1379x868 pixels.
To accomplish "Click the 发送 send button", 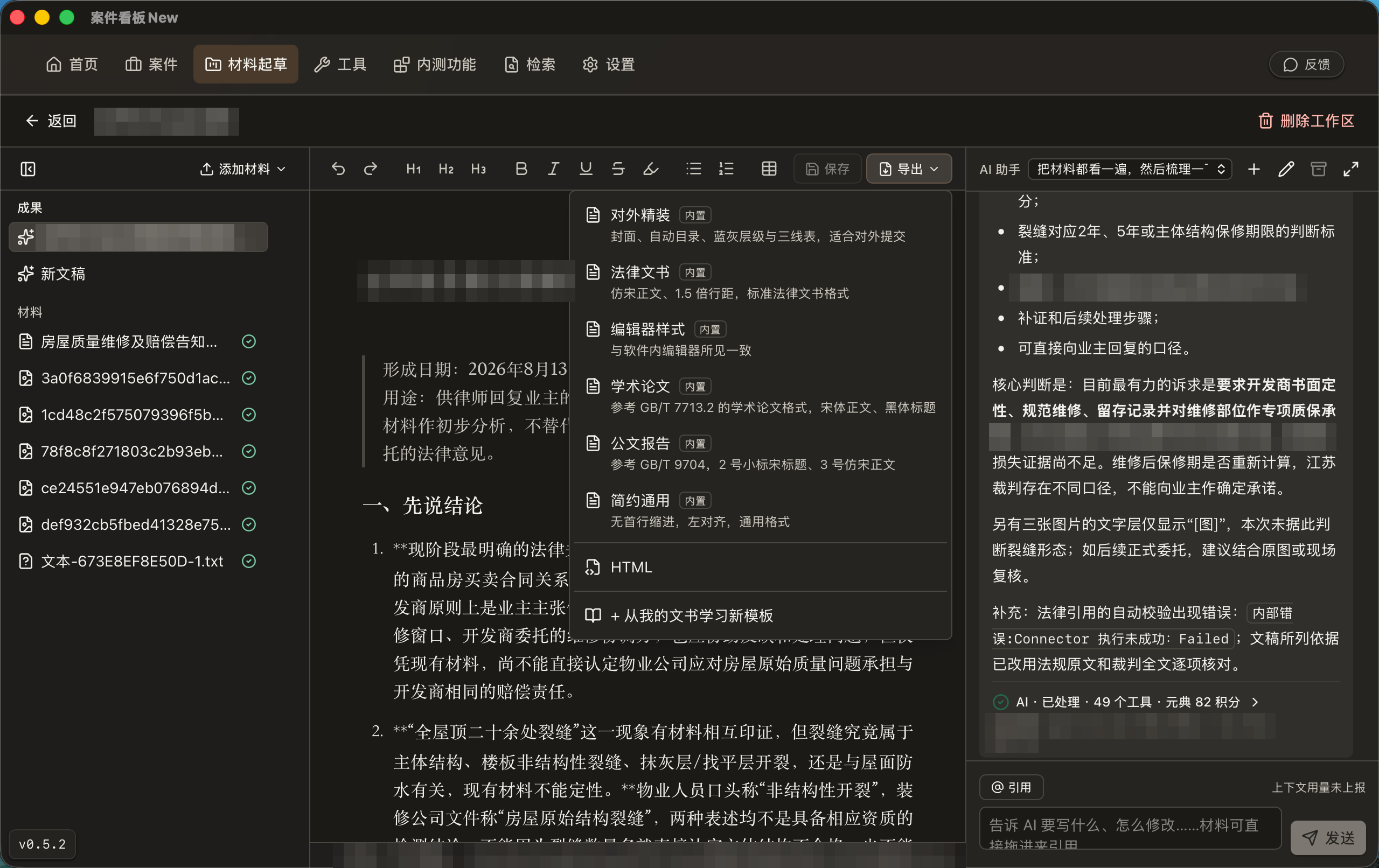I will (x=1328, y=838).
